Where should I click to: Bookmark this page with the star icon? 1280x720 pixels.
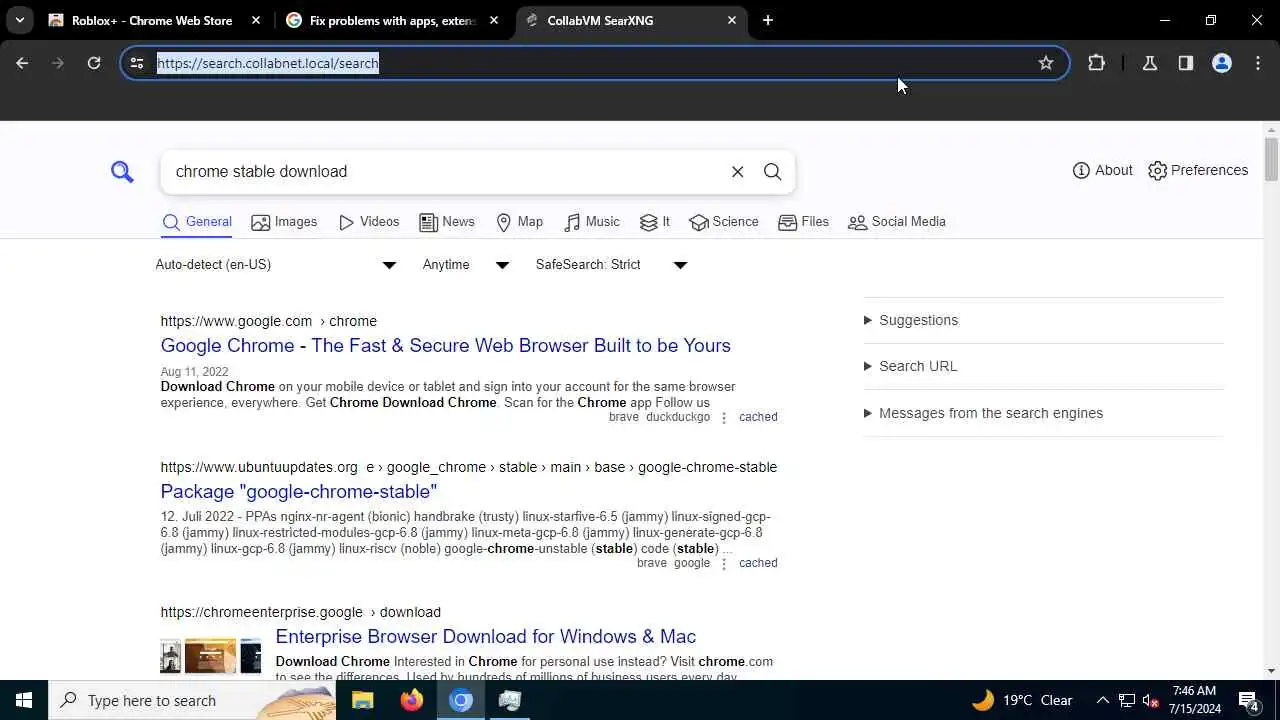pos(1046,63)
